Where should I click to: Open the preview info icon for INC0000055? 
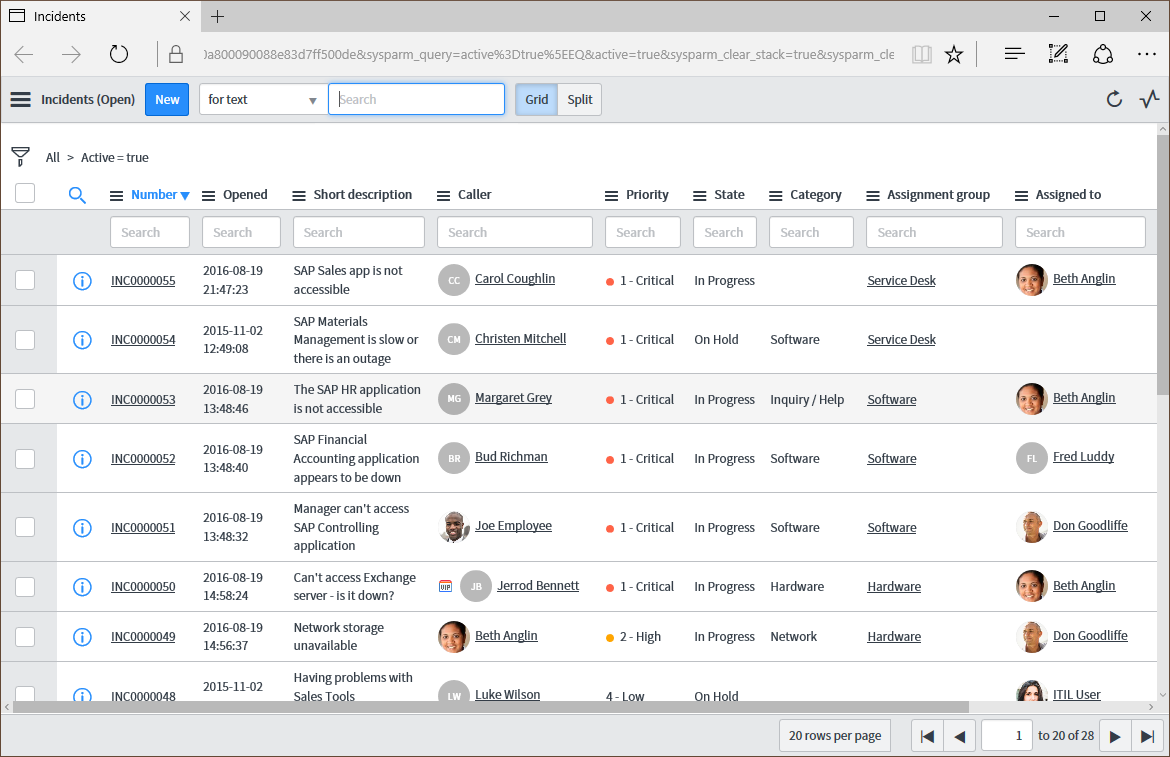click(82, 281)
